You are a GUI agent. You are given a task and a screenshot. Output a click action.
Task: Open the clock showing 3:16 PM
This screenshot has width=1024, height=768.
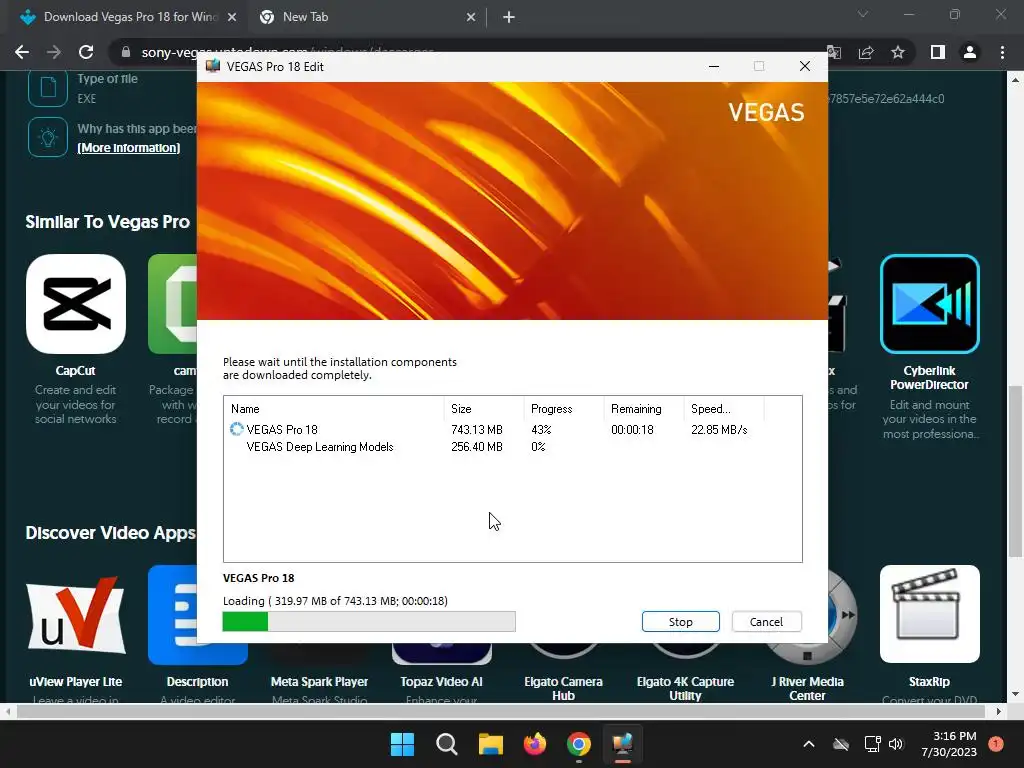click(949, 744)
